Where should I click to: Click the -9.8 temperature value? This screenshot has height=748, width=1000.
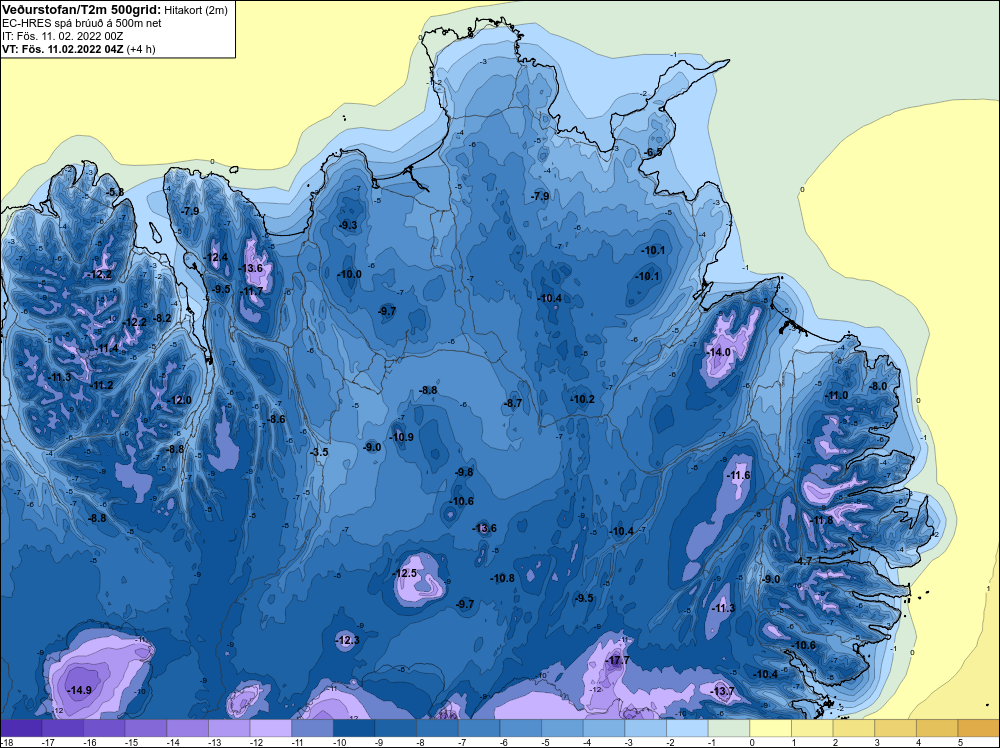[464, 472]
